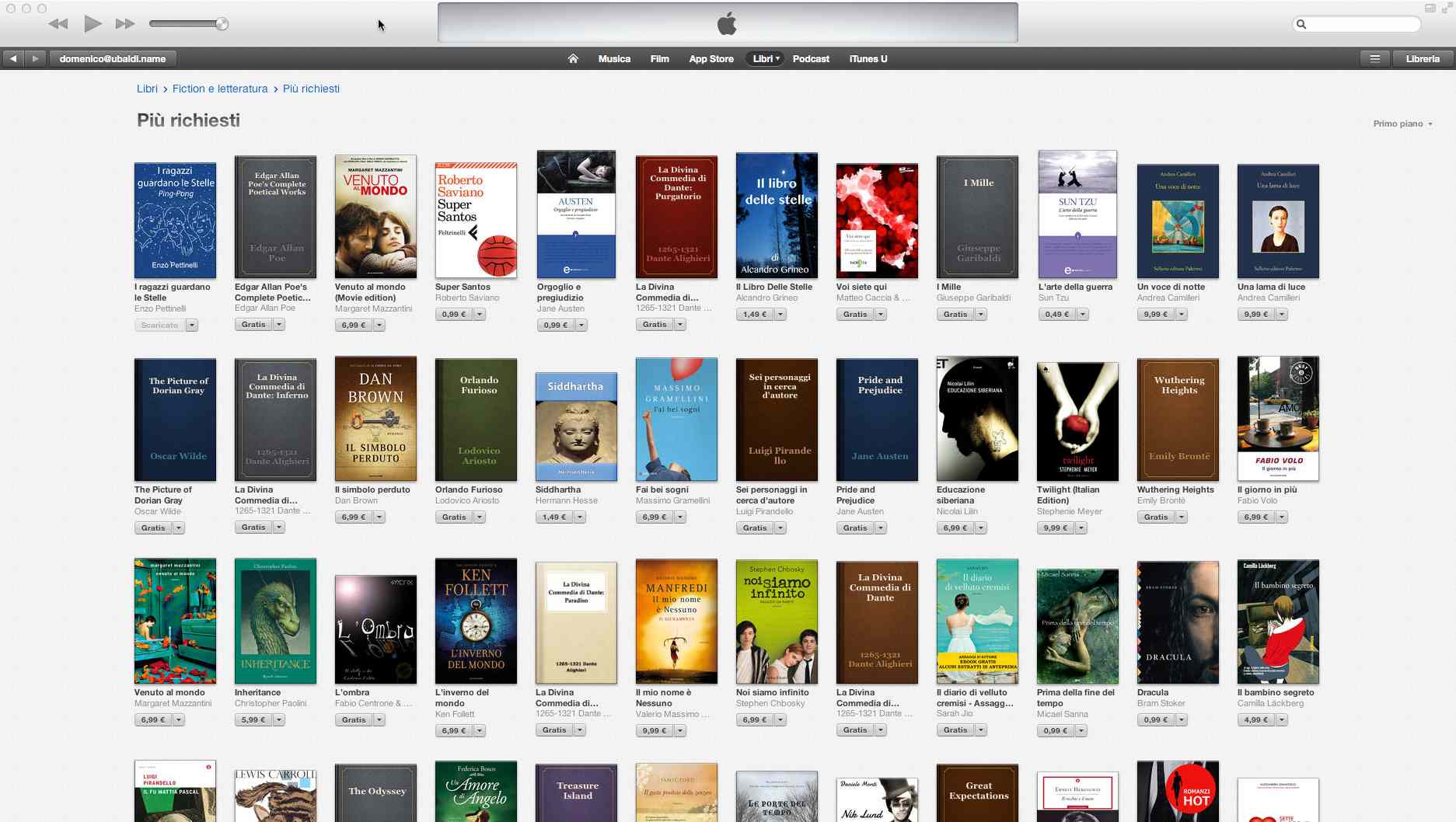Skip forward with the fast-forward button
This screenshot has width=1456, height=822.
[125, 24]
